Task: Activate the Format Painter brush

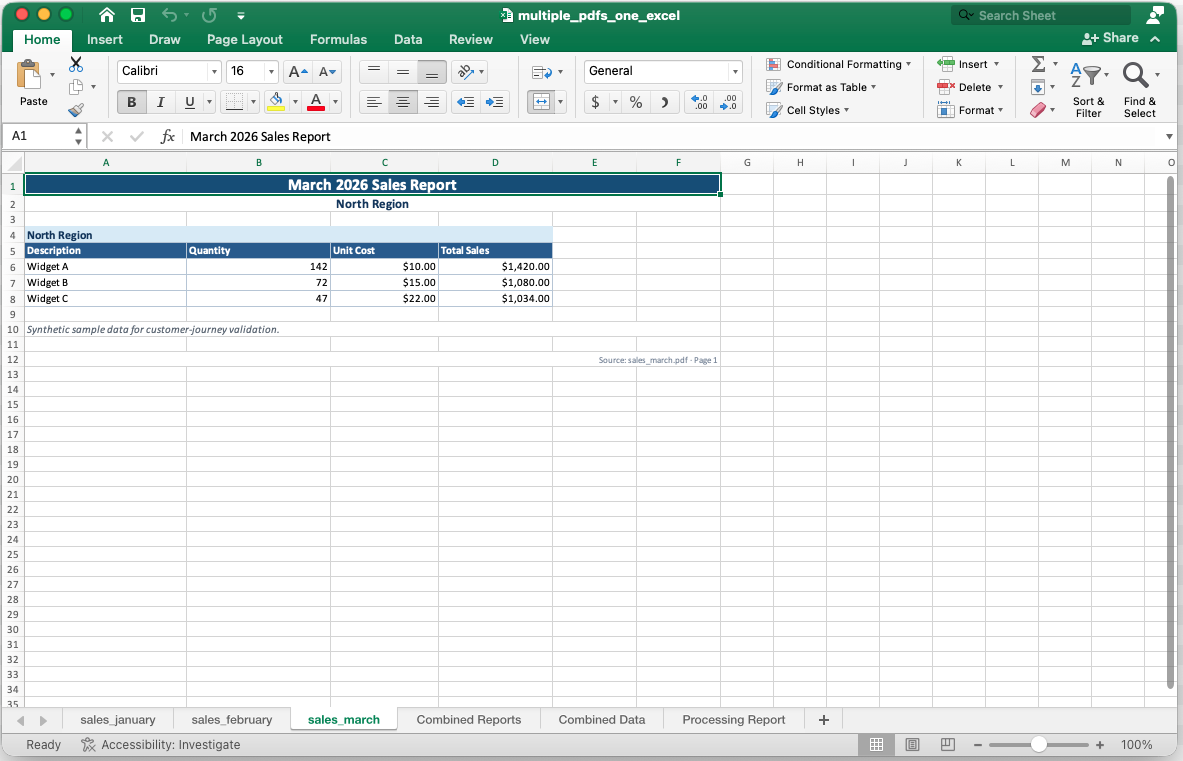Action: (75, 110)
